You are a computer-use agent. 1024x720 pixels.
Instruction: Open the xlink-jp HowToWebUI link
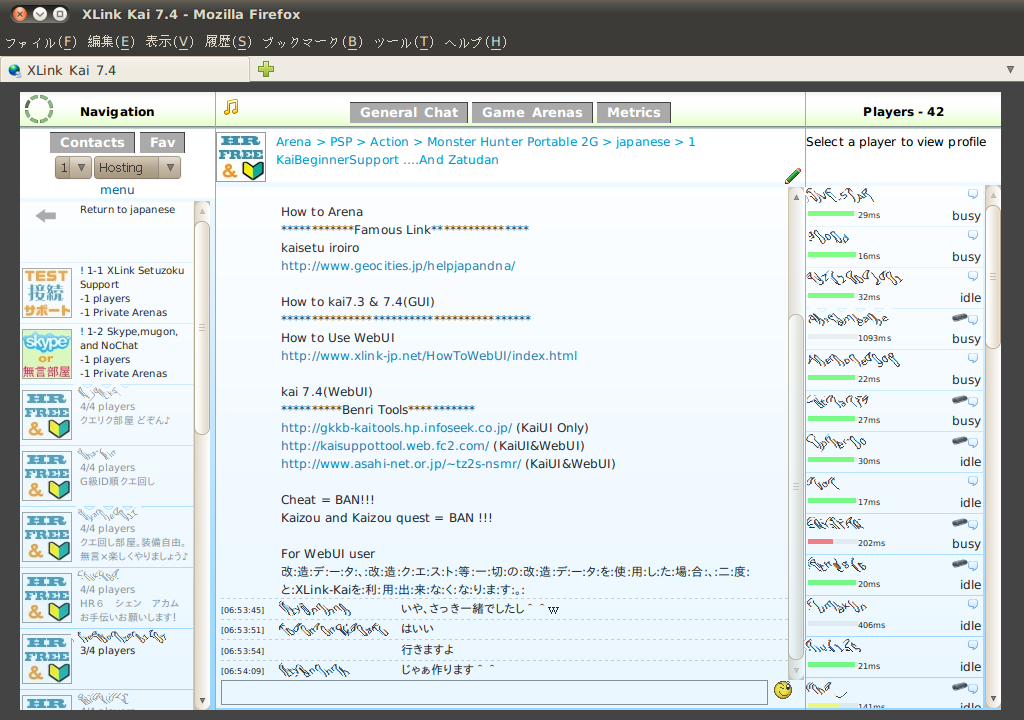pos(429,356)
